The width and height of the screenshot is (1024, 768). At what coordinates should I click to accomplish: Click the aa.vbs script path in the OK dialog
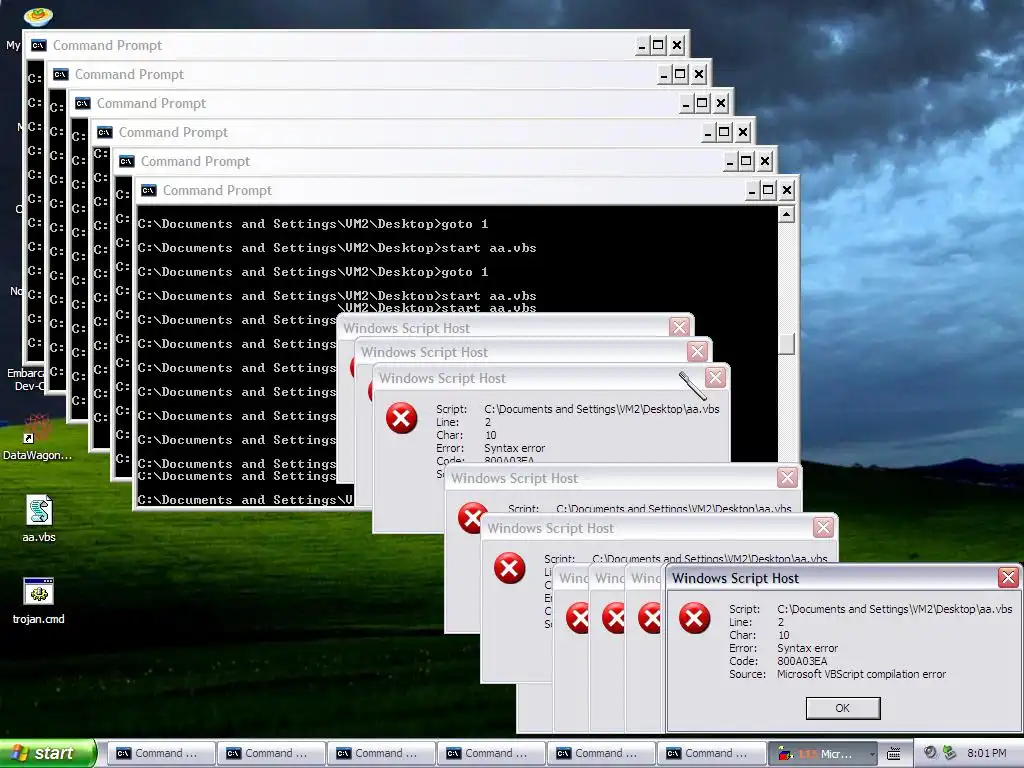pyautogui.click(x=894, y=609)
